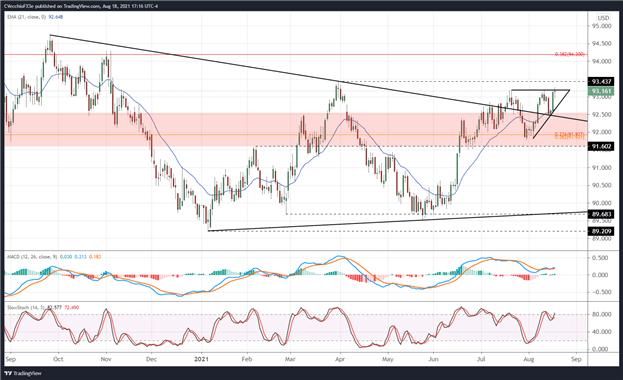
Task: Click the Oct label on time axis
Action: coord(58,359)
